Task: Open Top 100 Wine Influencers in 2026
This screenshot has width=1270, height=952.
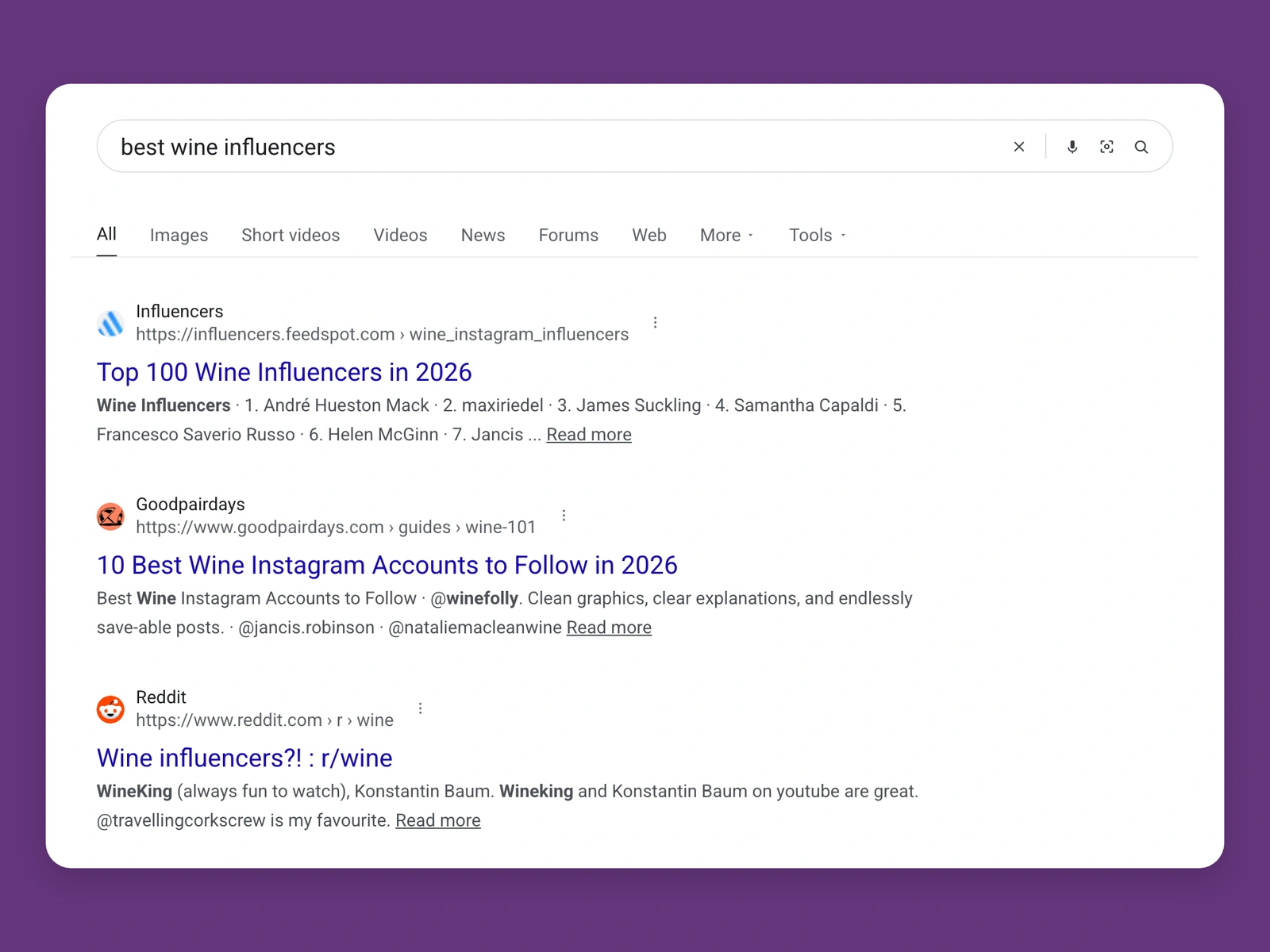Action: (x=284, y=372)
